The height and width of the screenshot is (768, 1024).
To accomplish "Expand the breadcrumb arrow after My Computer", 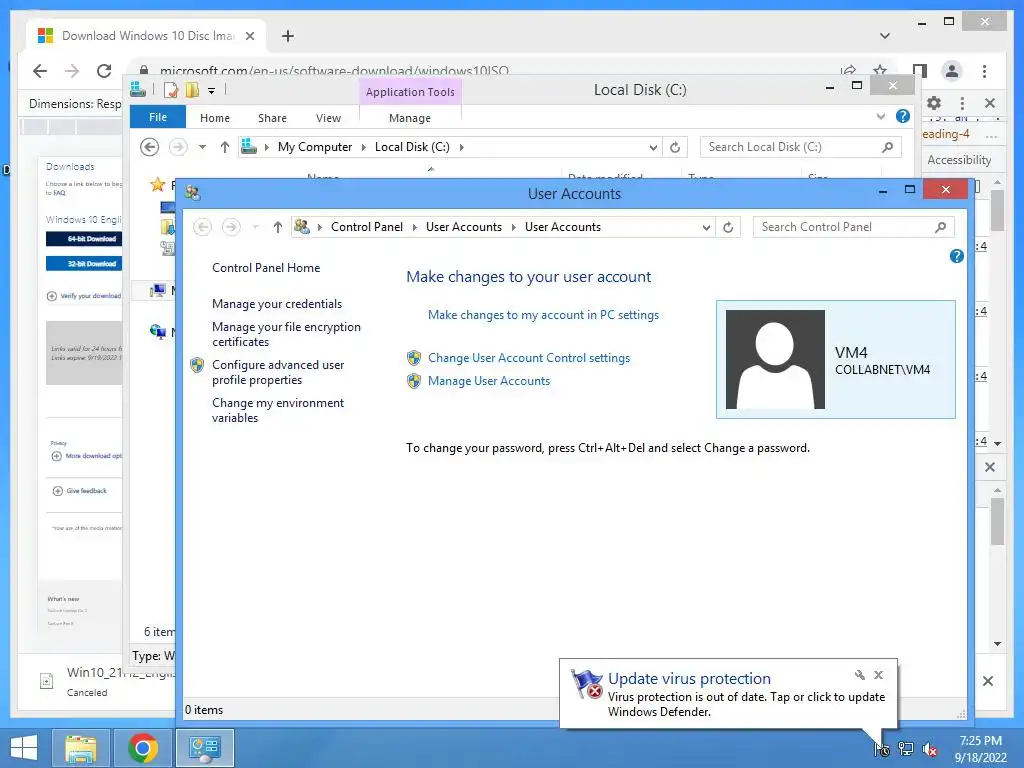I will [x=364, y=148].
